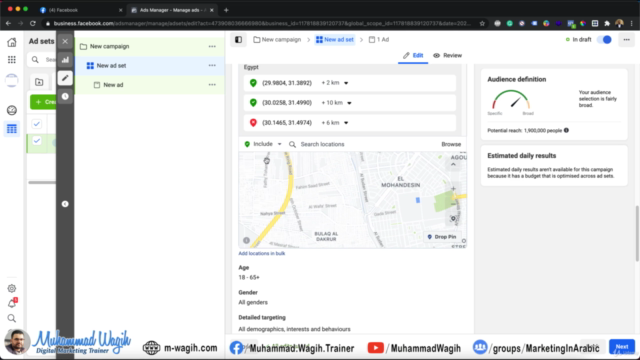The height and width of the screenshot is (360, 640).
Task: Open more options for New ad set
Action: [212, 65]
